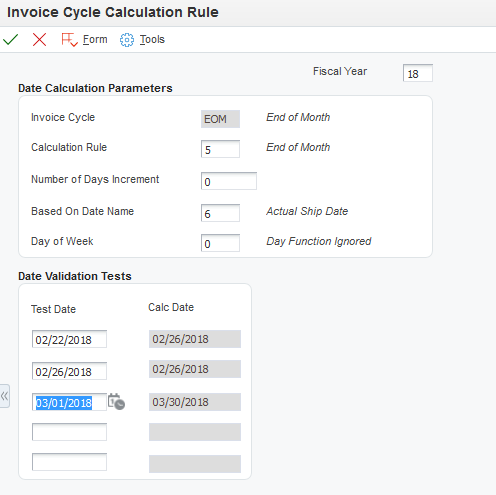Open calendar picker beside 03/01/2018 date
The height and width of the screenshot is (495, 496).
pos(116,402)
